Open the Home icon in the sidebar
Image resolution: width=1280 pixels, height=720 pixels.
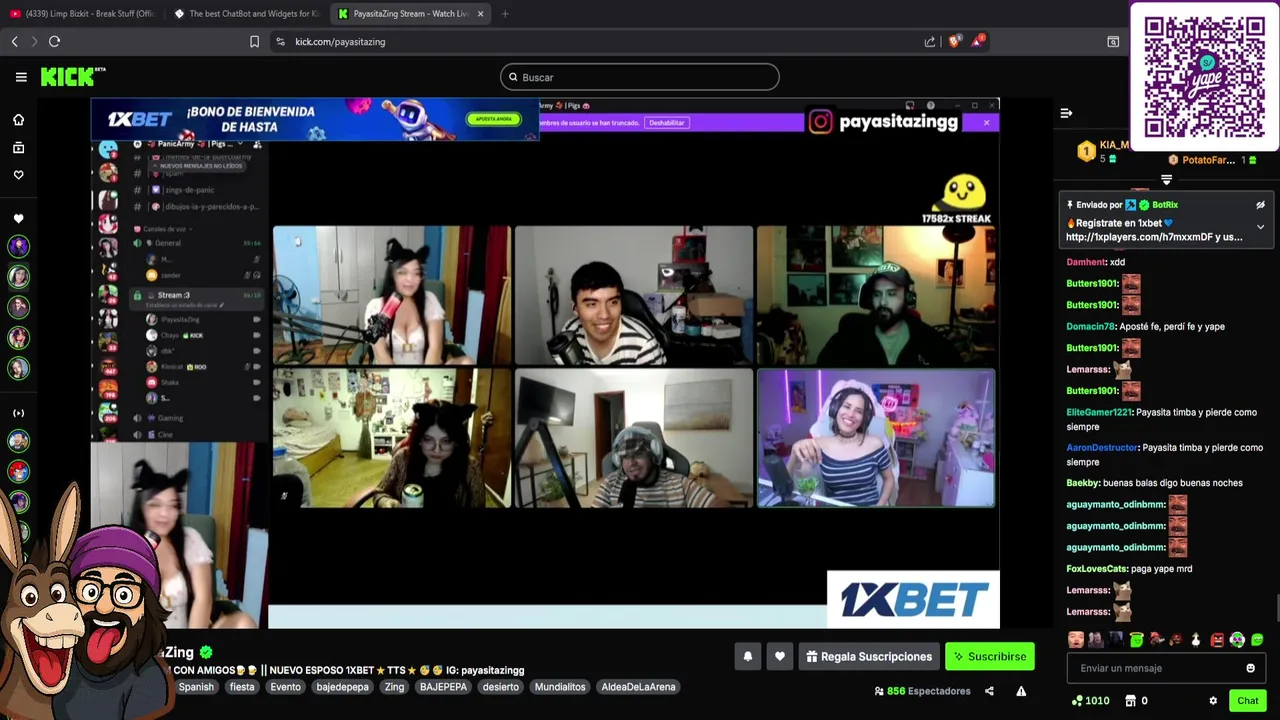coord(18,120)
